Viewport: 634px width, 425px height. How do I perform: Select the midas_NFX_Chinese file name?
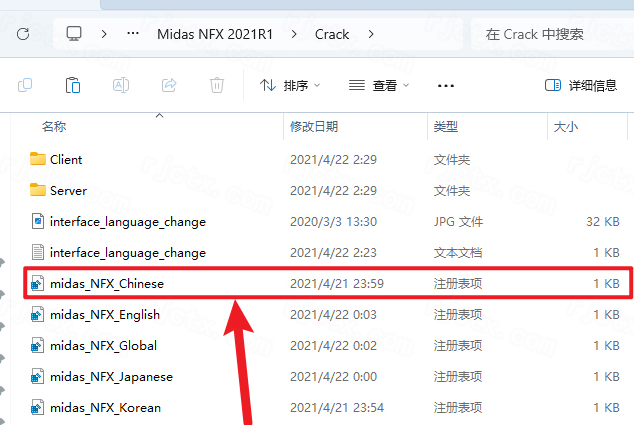pos(107,284)
